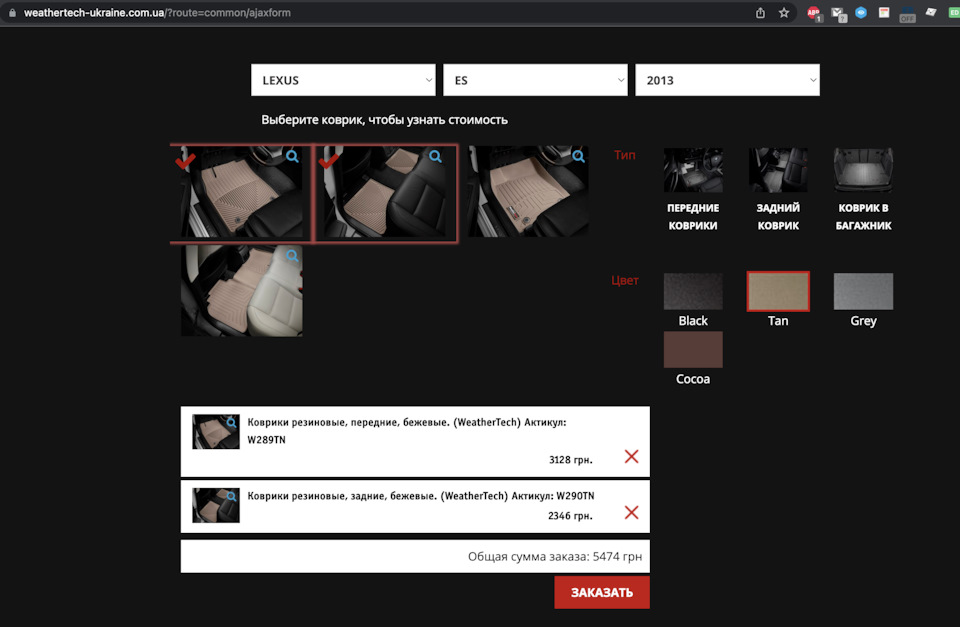The image size is (960, 627).
Task: Click the price 3128 грн.
Action: [571, 460]
